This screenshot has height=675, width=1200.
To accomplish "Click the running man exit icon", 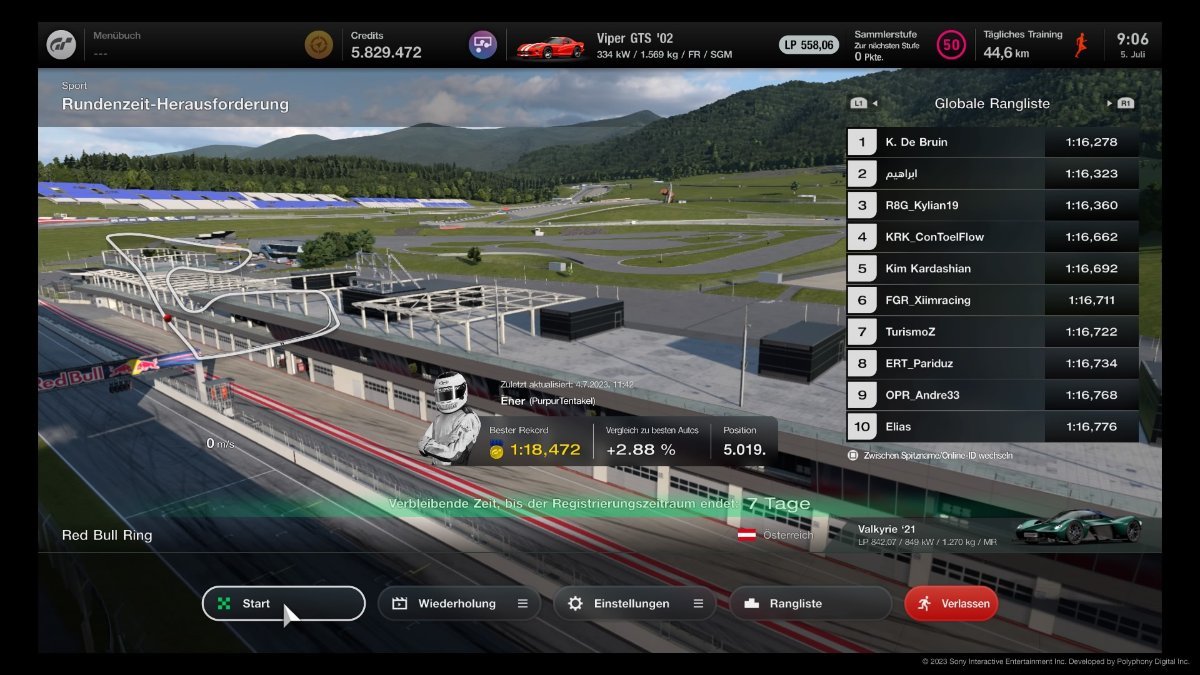I will point(924,604).
